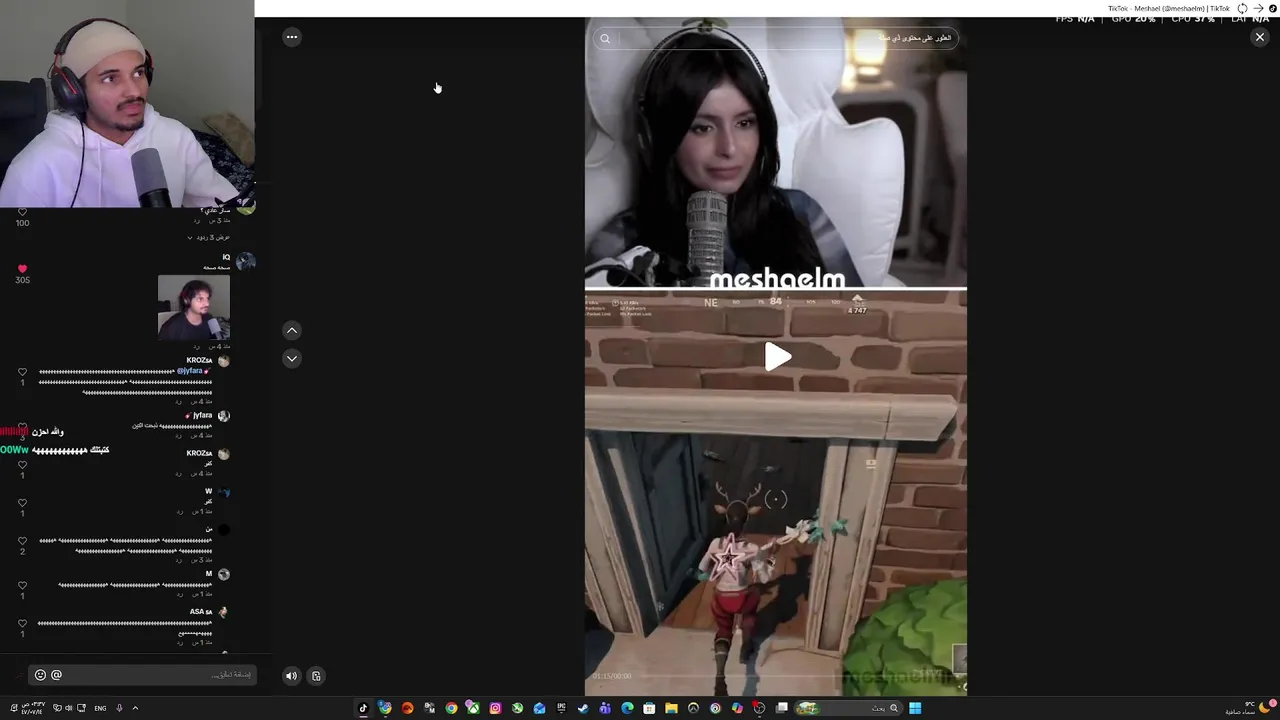Like the comment by ASA

22,623
